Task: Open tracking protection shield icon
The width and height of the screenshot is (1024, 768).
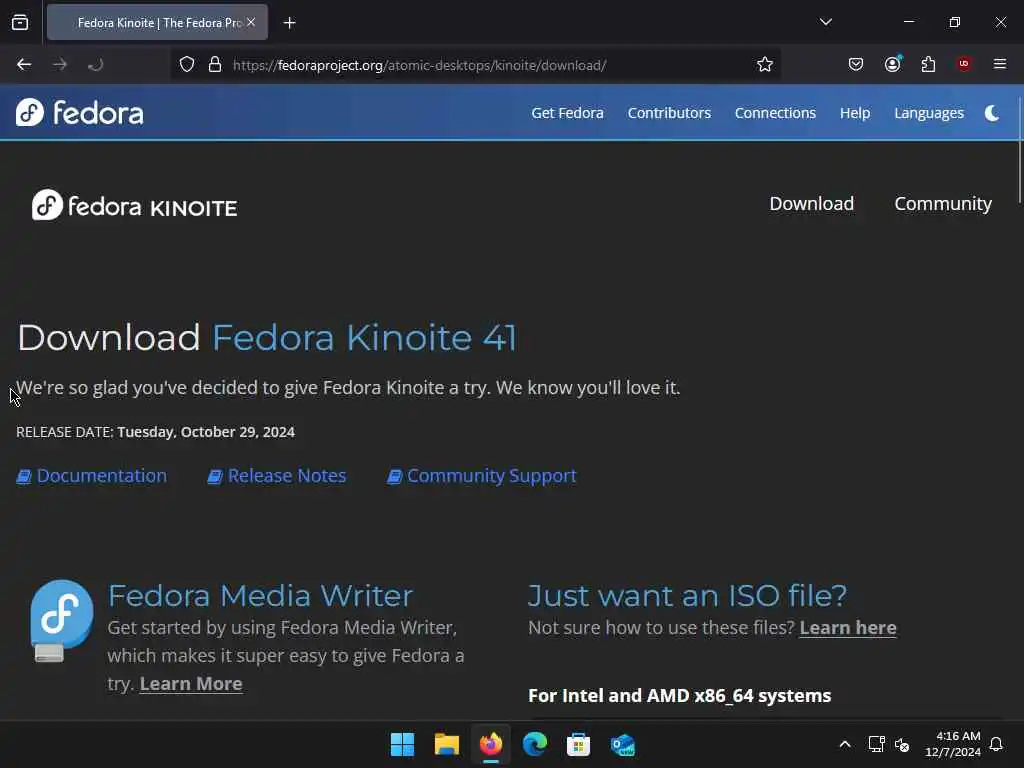Action: pyautogui.click(x=187, y=65)
